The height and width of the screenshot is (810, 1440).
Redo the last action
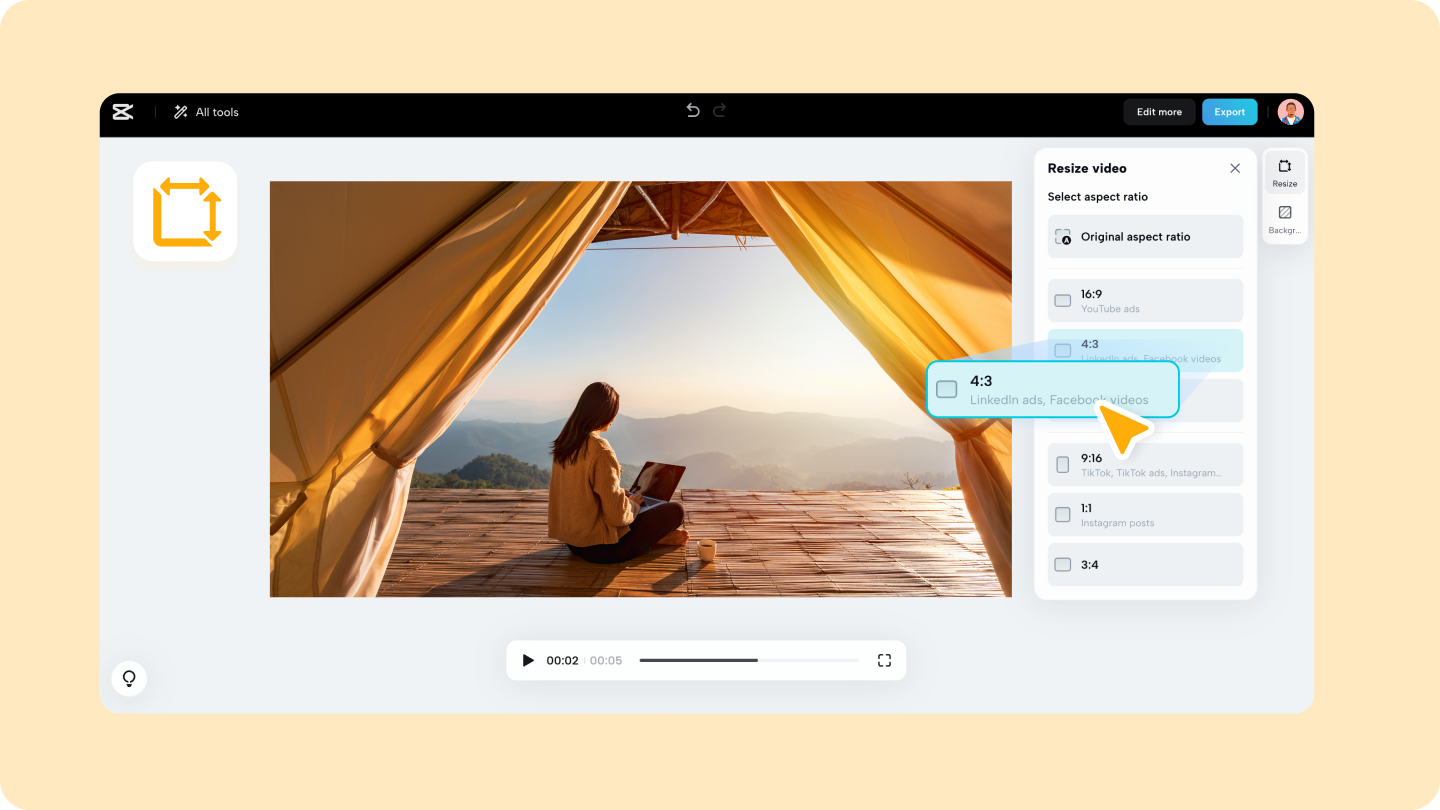pos(720,111)
